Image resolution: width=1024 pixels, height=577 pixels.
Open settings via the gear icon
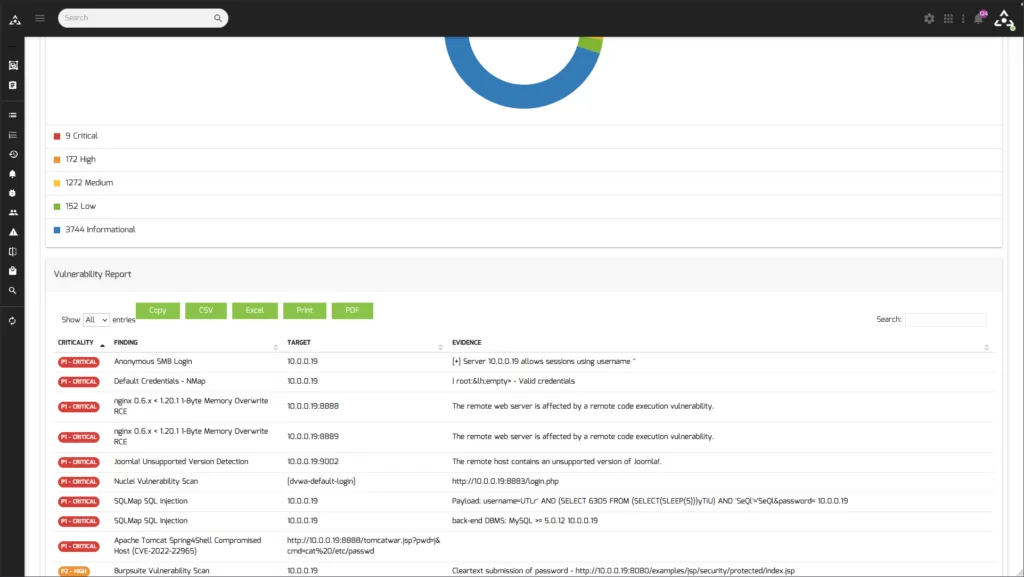click(929, 19)
